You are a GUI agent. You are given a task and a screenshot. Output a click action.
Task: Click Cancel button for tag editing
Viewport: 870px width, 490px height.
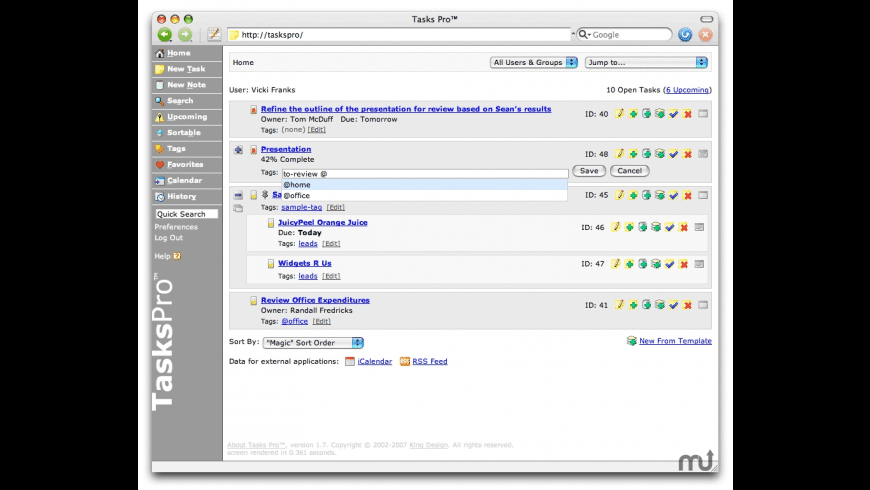coord(630,171)
